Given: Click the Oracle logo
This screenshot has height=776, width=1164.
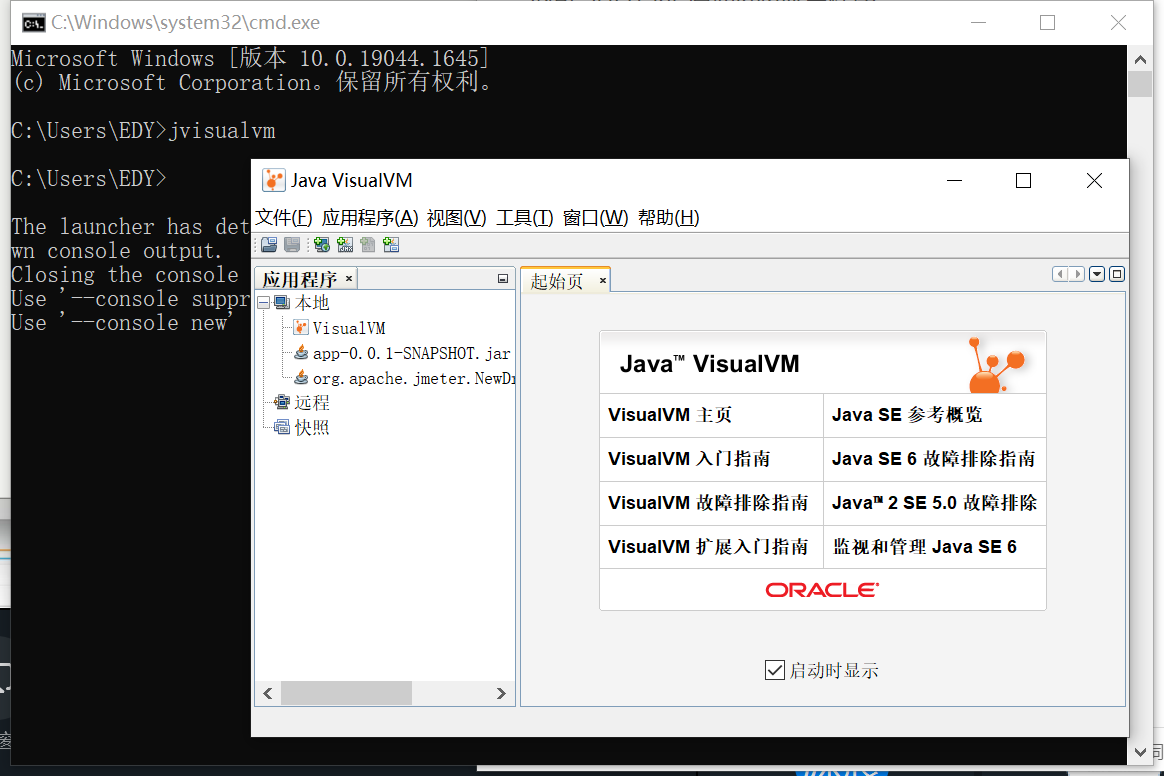Looking at the screenshot, I should coord(823,590).
